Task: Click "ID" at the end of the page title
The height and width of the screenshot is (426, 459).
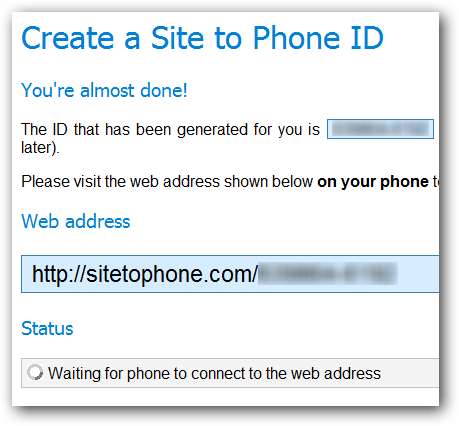Action: click(367, 38)
